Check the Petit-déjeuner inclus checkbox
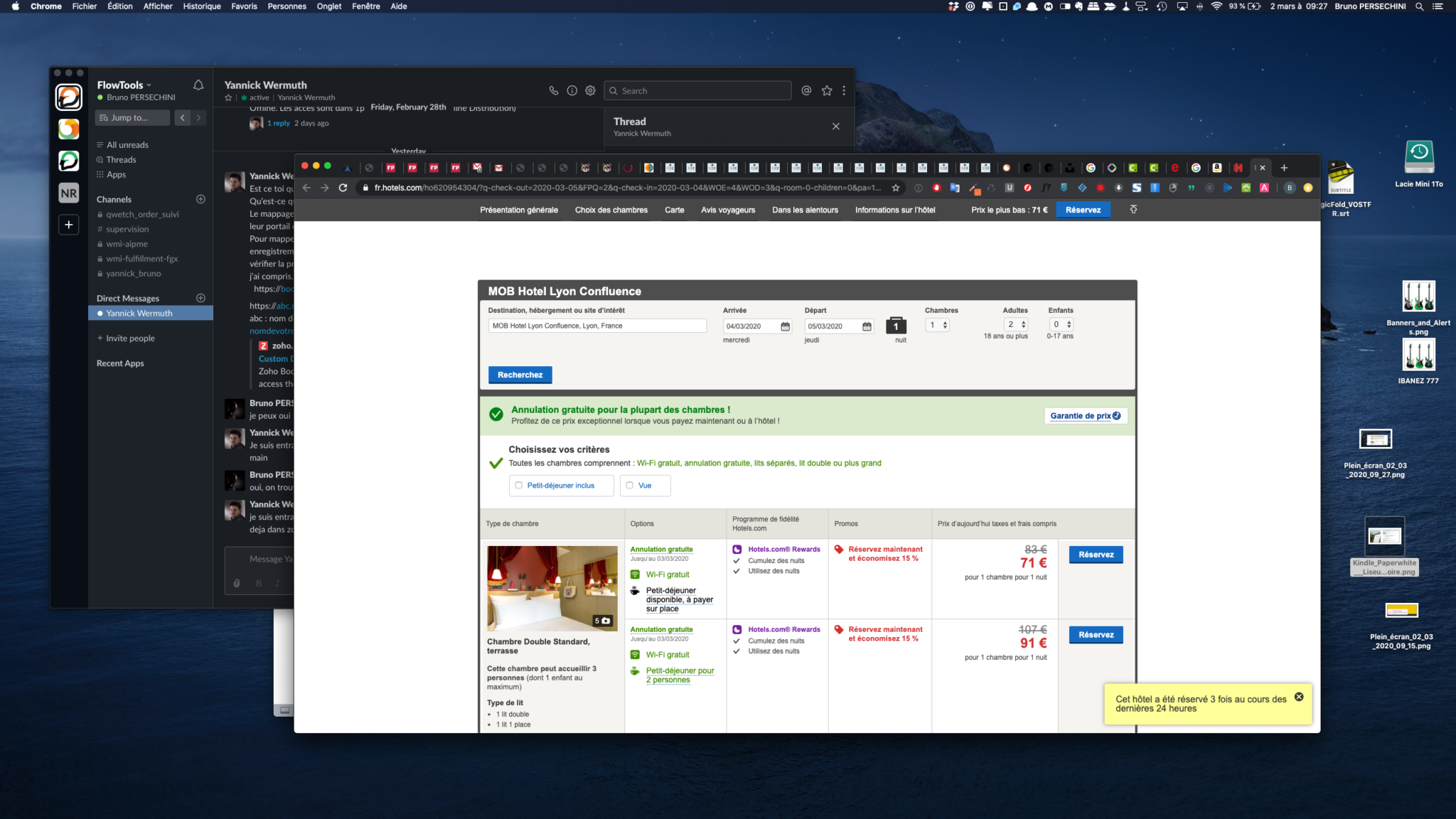 tap(519, 486)
